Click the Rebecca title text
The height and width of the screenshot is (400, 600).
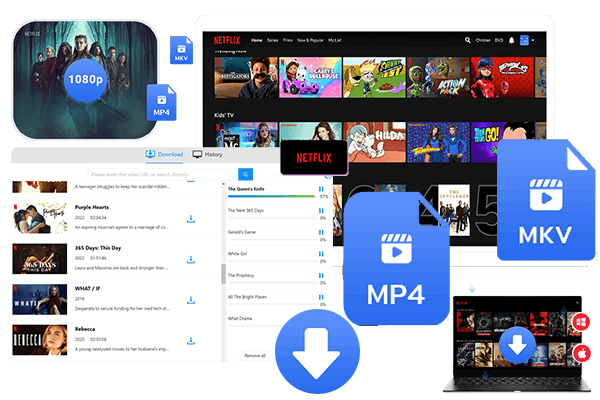(85, 329)
